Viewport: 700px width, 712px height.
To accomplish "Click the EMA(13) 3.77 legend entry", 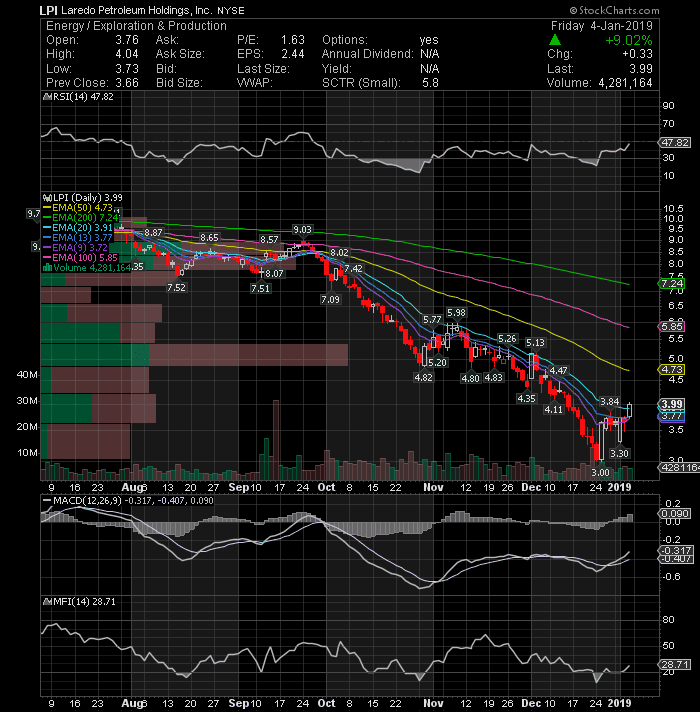I will point(78,237).
